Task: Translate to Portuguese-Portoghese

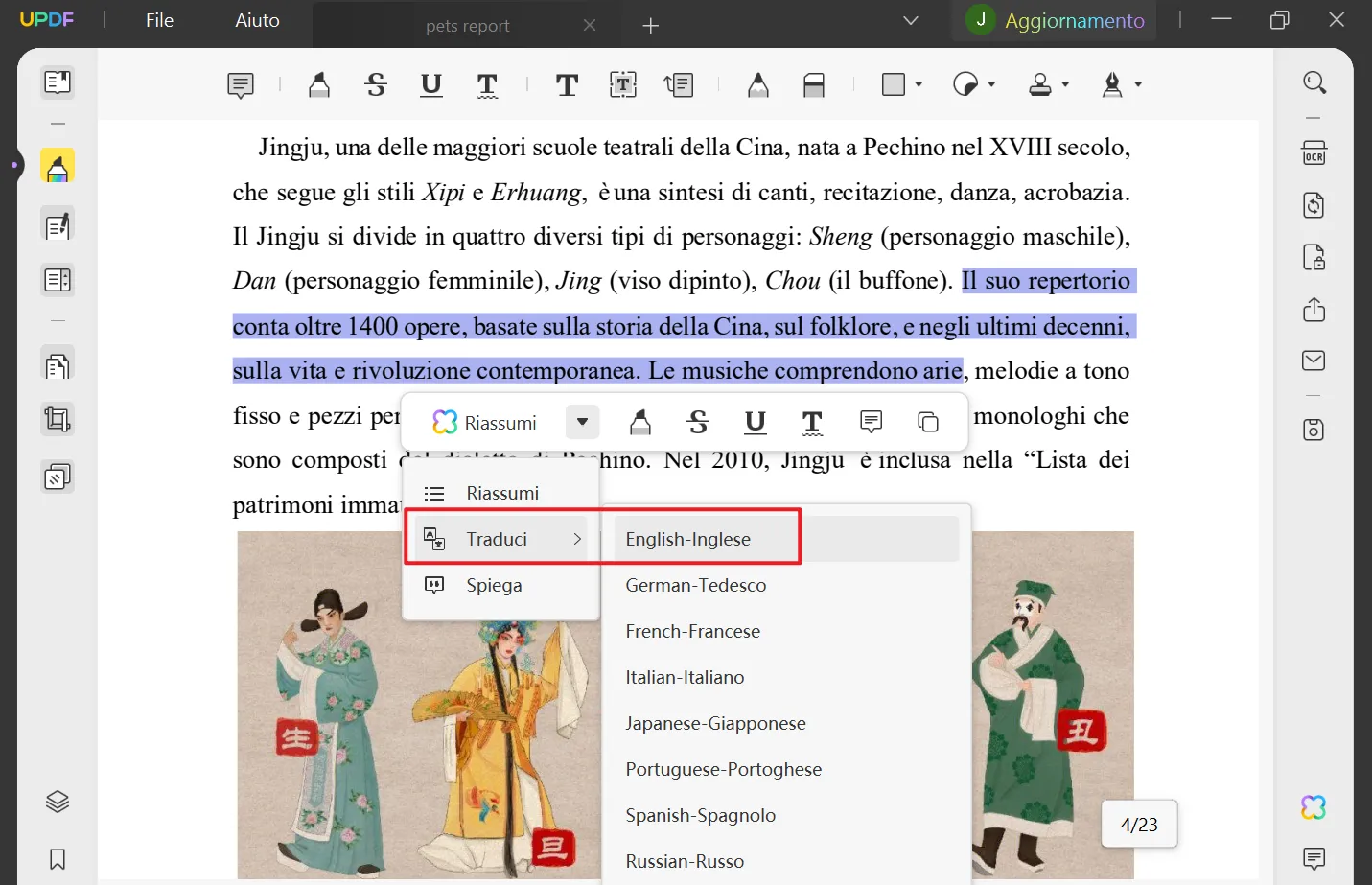Action: (786, 769)
